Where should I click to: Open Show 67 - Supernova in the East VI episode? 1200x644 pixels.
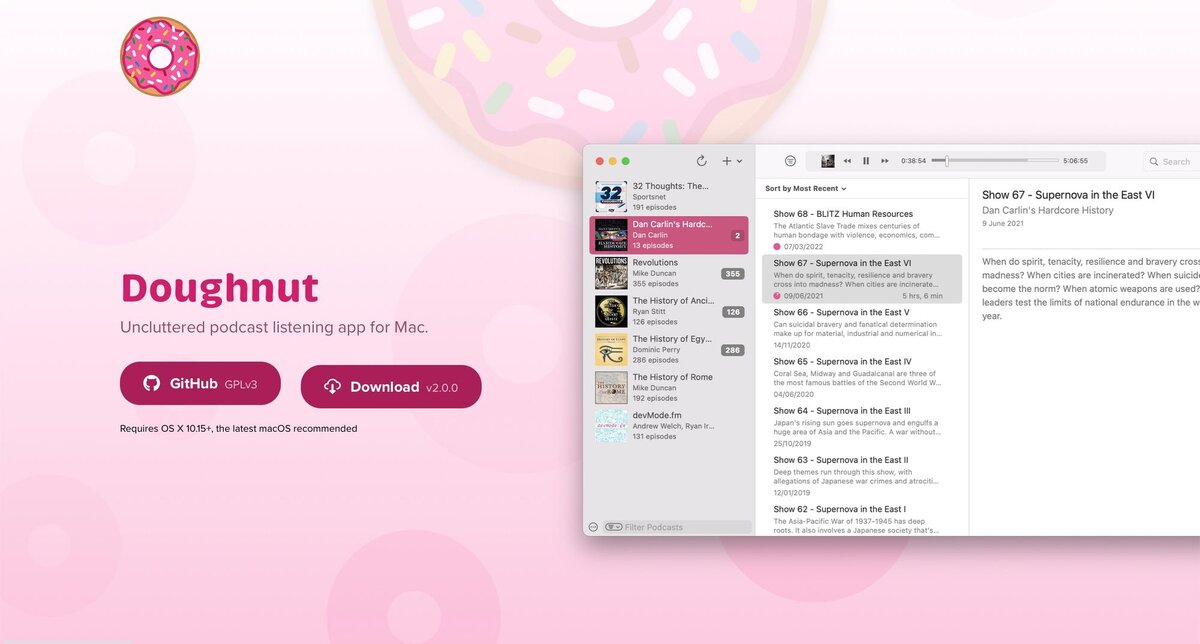(x=862, y=279)
